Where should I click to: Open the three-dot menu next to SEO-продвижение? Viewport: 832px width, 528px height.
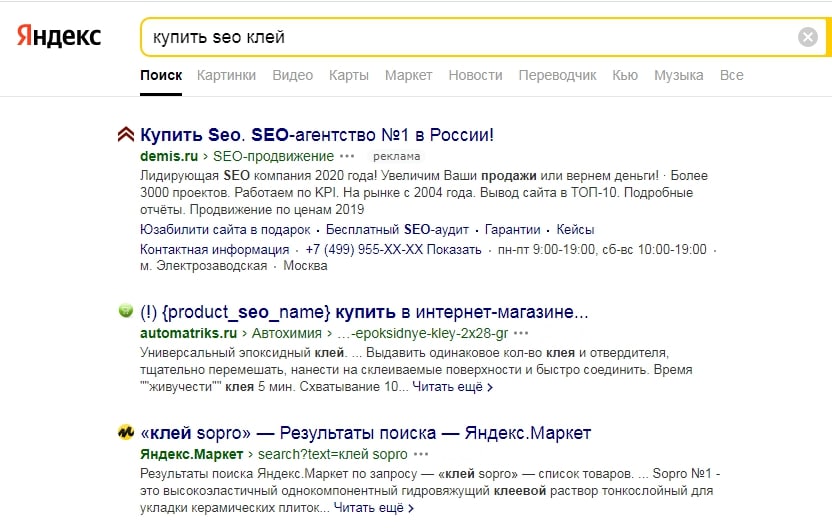347,157
